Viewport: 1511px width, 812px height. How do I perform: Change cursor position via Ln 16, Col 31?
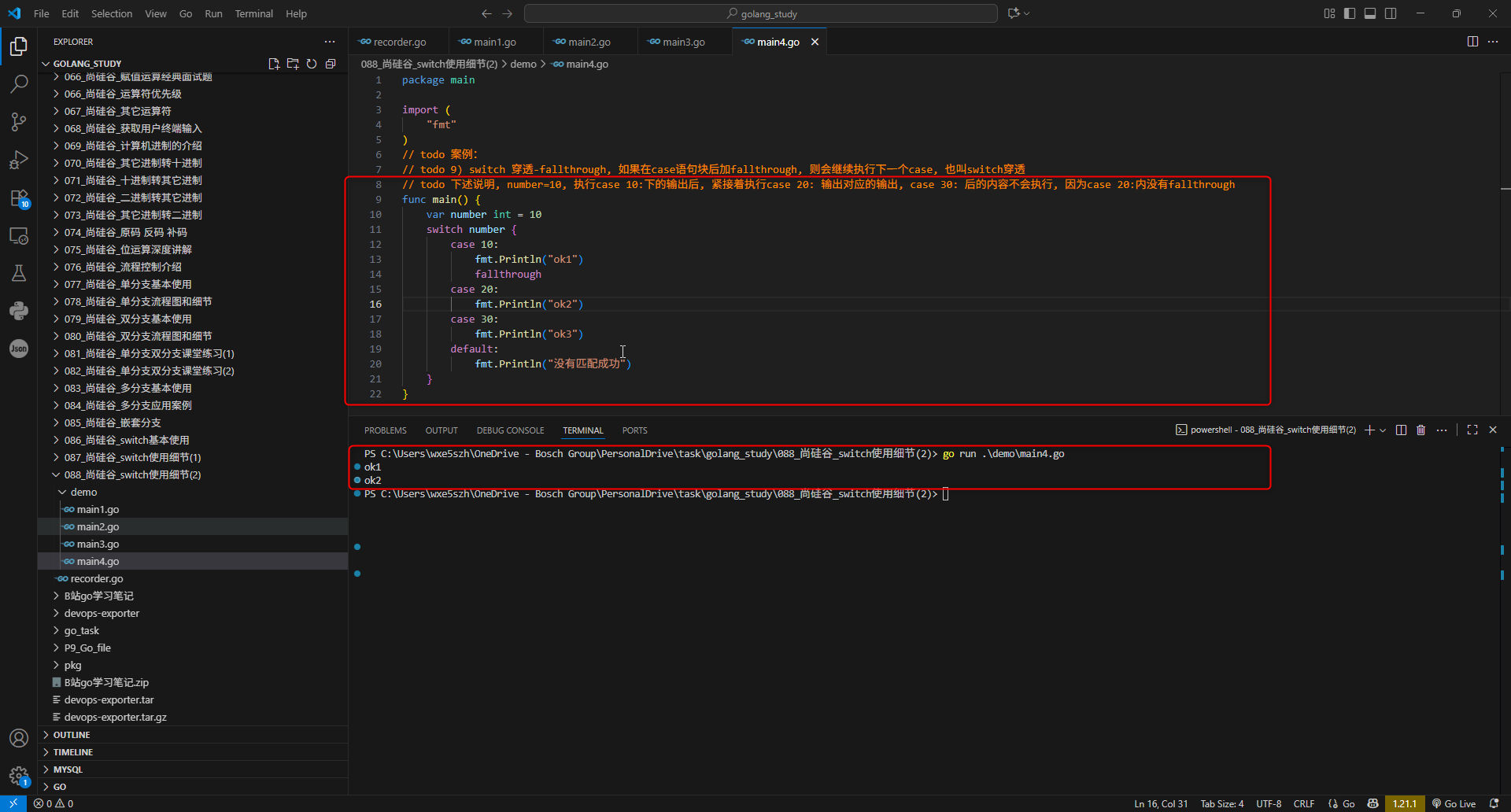[1161, 803]
